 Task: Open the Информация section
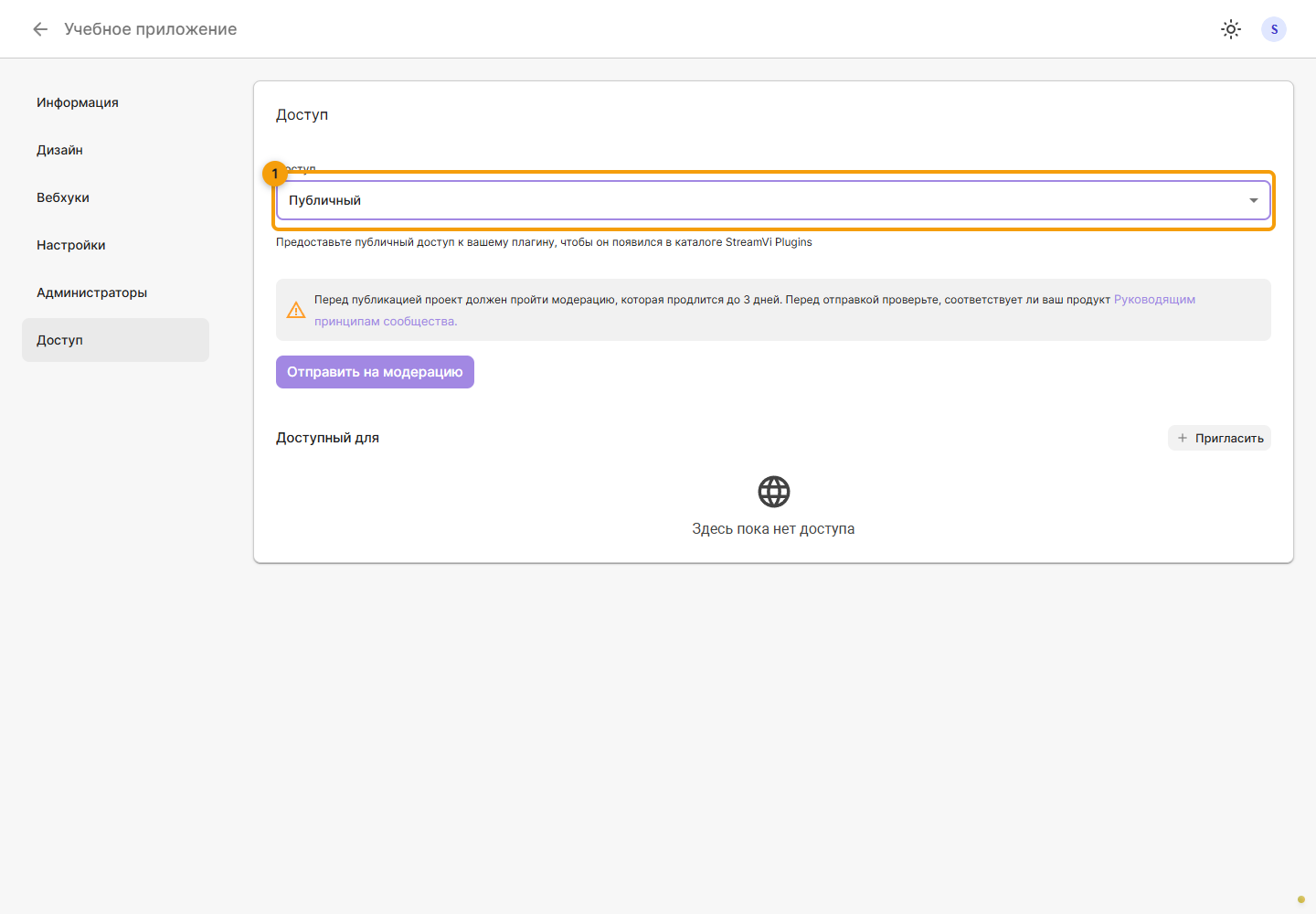[x=115, y=102]
